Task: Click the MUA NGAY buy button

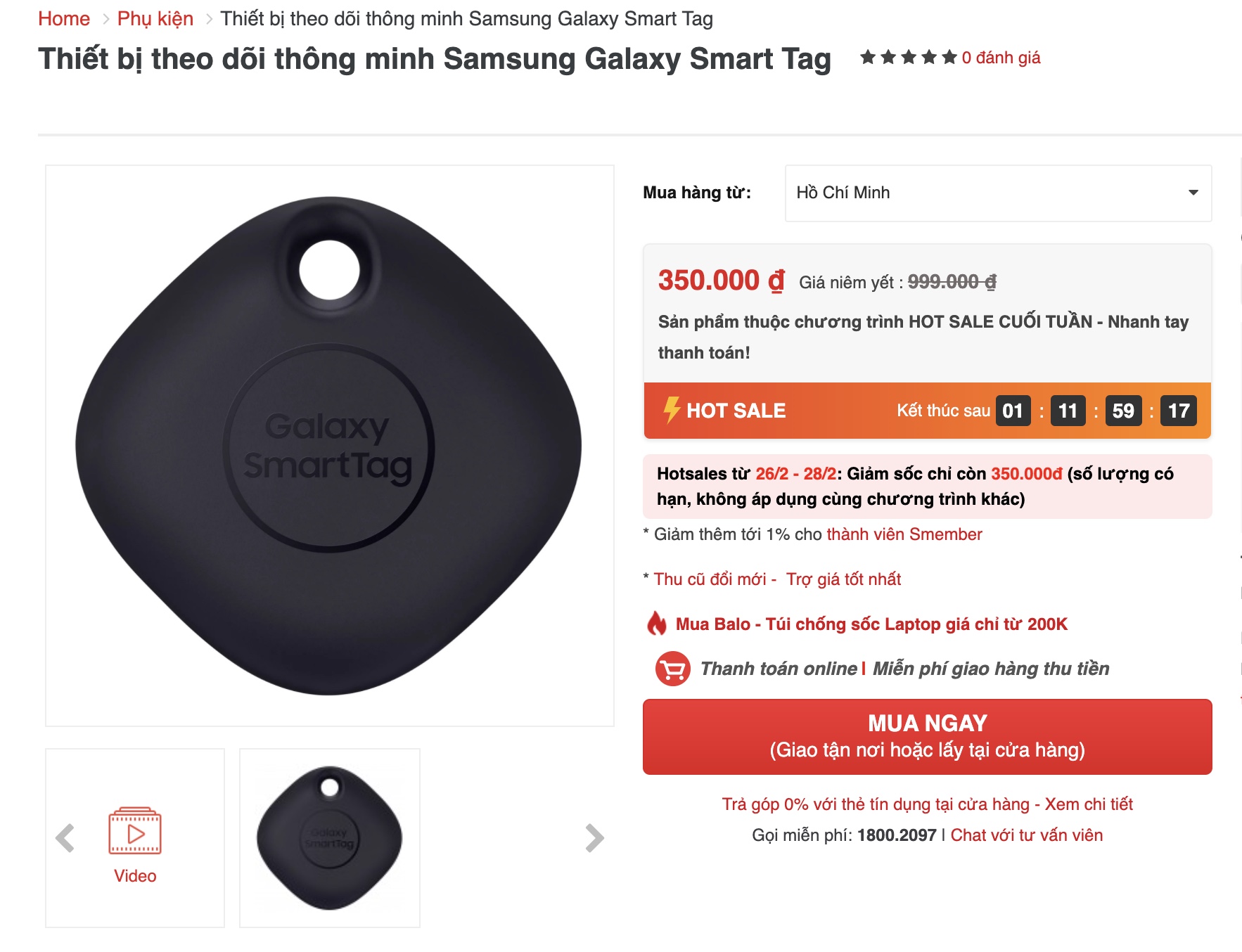Action: 927,737
